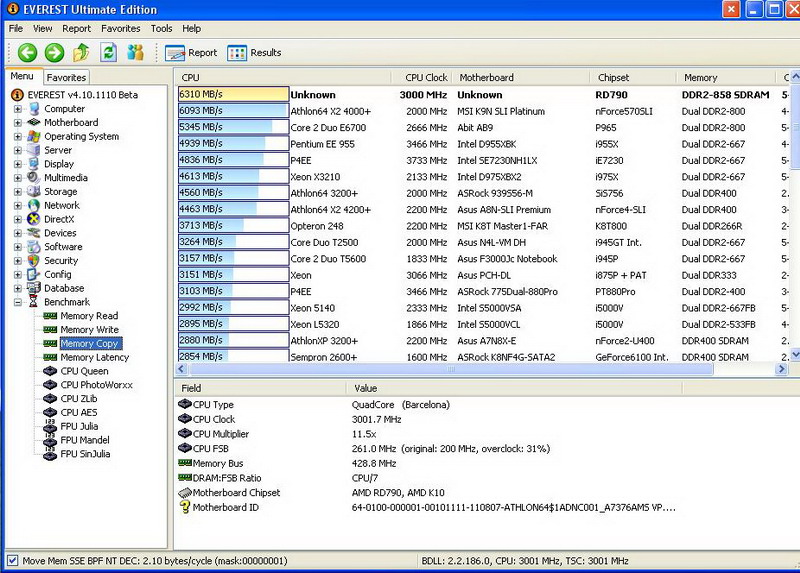
Task: Click the Users toolbar icon
Action: click(135, 53)
